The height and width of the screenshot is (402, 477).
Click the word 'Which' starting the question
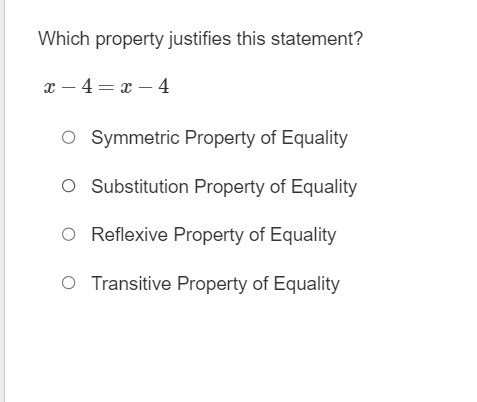64,39
